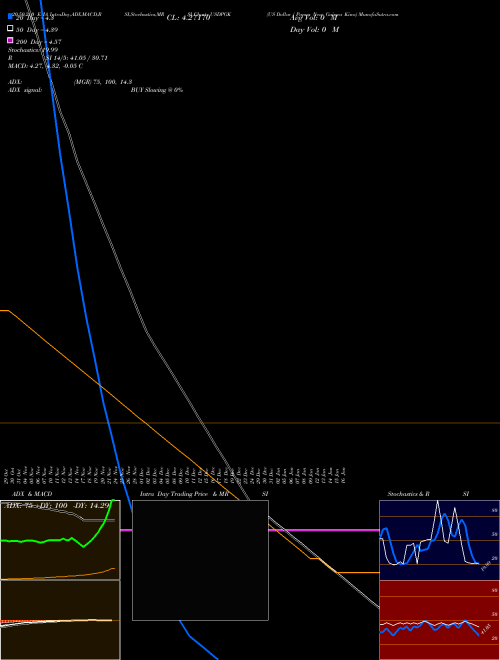
Task: Click the 'ADX: 75 +DY: 100 -DY: 14.29' readout
Action: click(x=57, y=506)
